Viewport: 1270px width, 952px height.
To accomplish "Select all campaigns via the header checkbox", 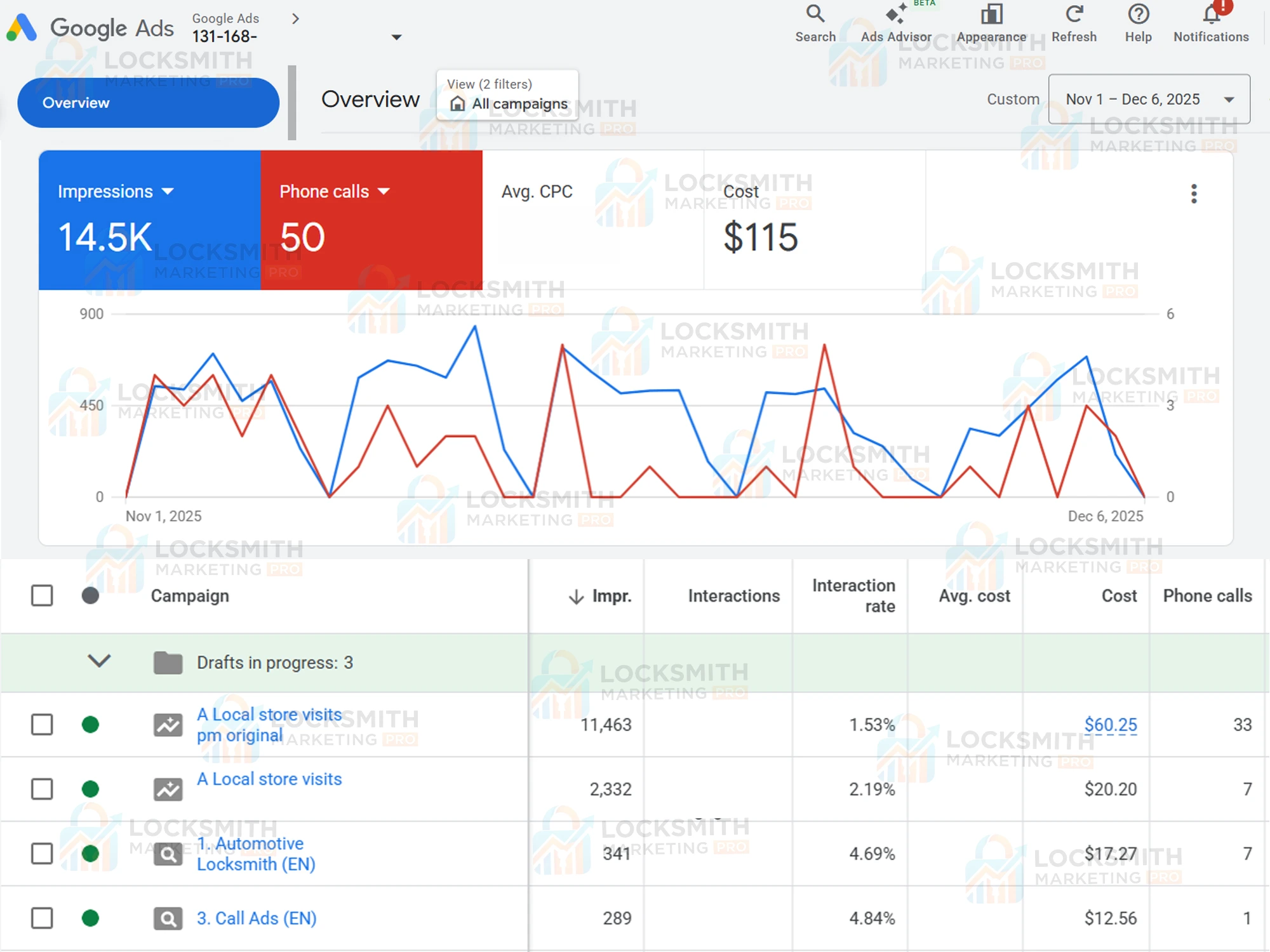I will [x=41, y=595].
